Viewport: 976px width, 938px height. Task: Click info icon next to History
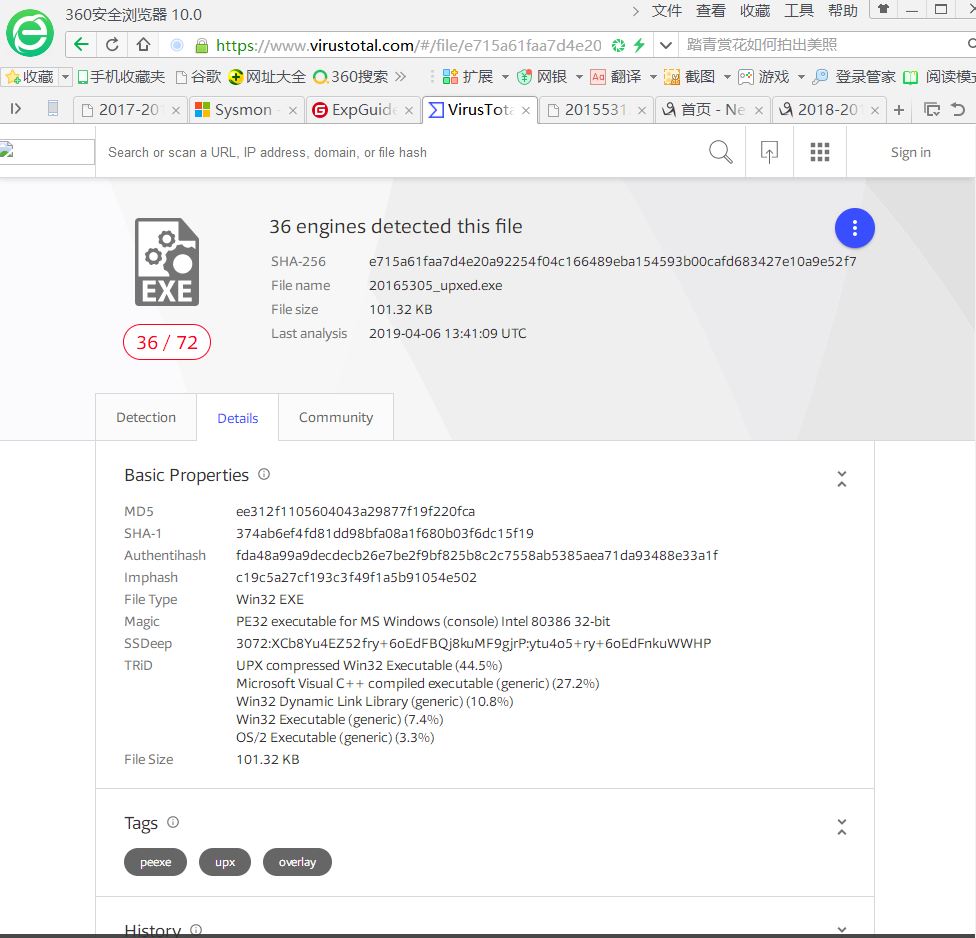196,930
